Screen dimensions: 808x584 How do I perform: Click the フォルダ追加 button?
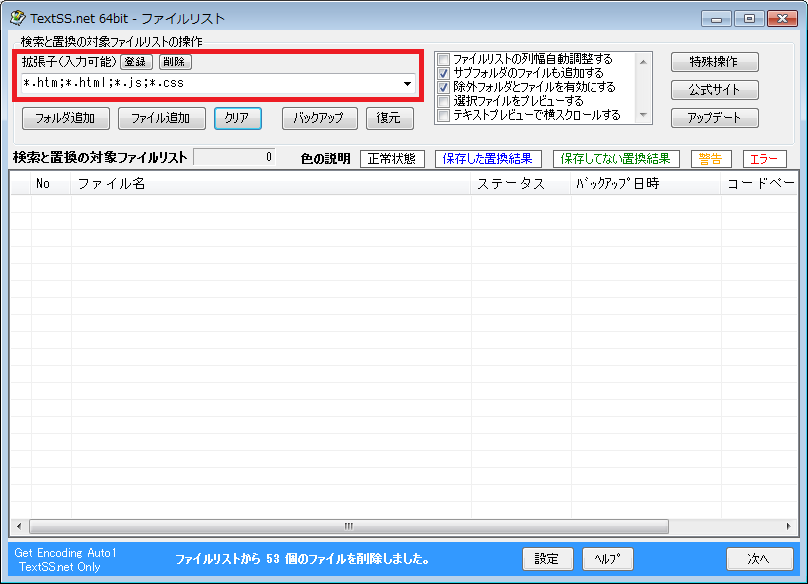tap(65, 118)
